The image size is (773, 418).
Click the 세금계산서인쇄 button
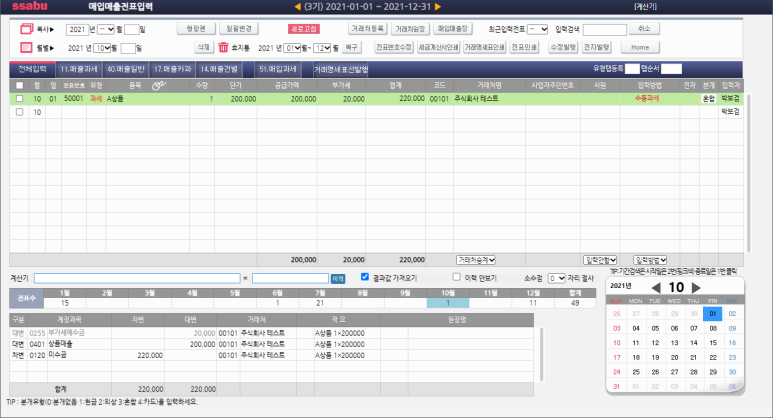[x=438, y=47]
